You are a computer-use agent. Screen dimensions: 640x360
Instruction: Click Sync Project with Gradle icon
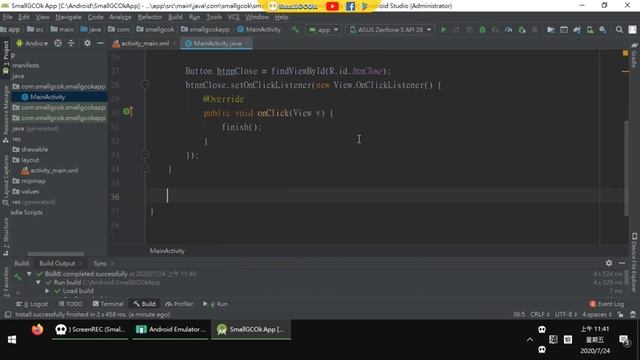577,30
